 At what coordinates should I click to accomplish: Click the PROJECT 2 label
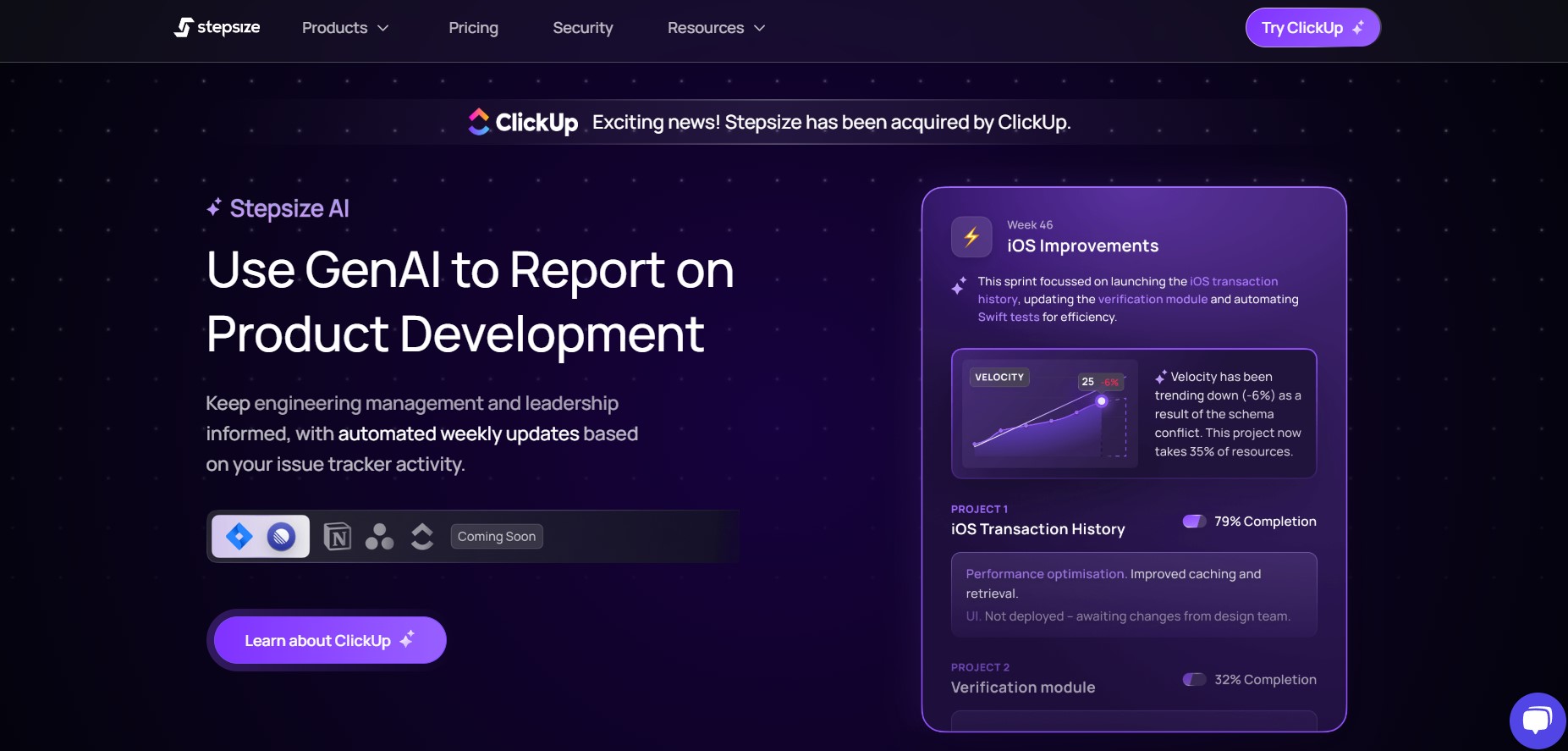[980, 667]
